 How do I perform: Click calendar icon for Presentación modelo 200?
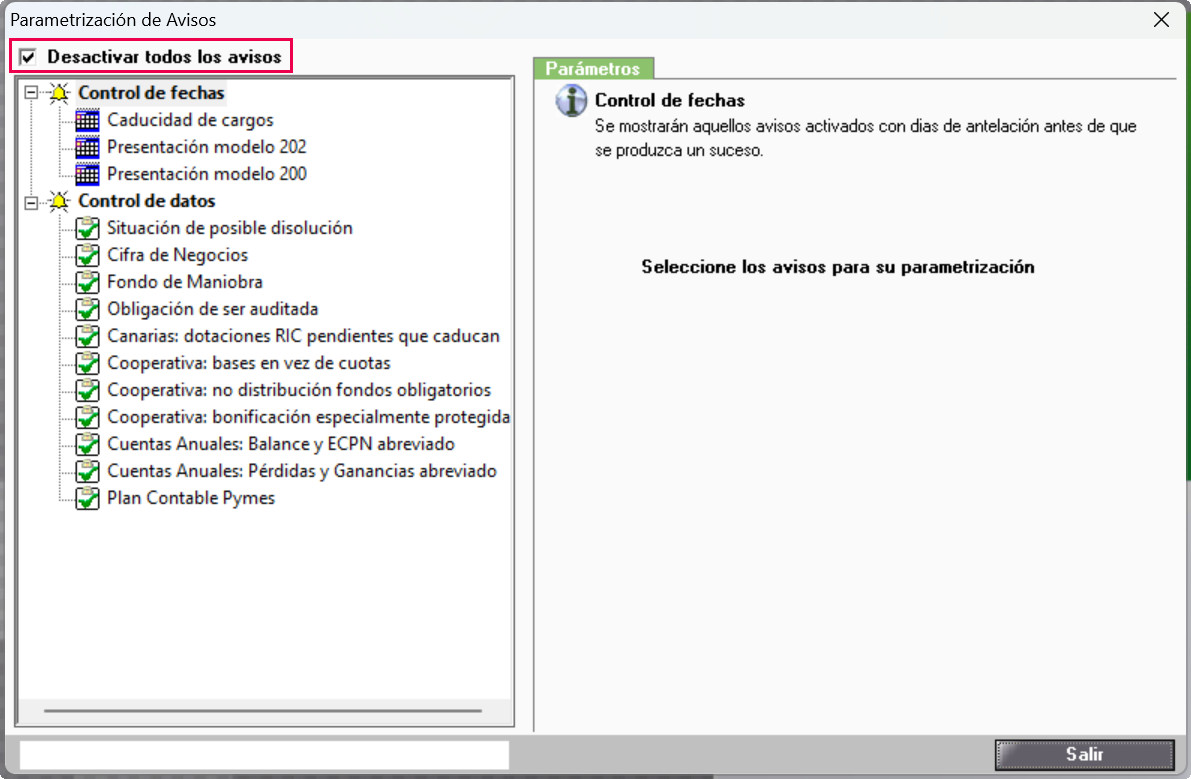pyautogui.click(x=87, y=174)
